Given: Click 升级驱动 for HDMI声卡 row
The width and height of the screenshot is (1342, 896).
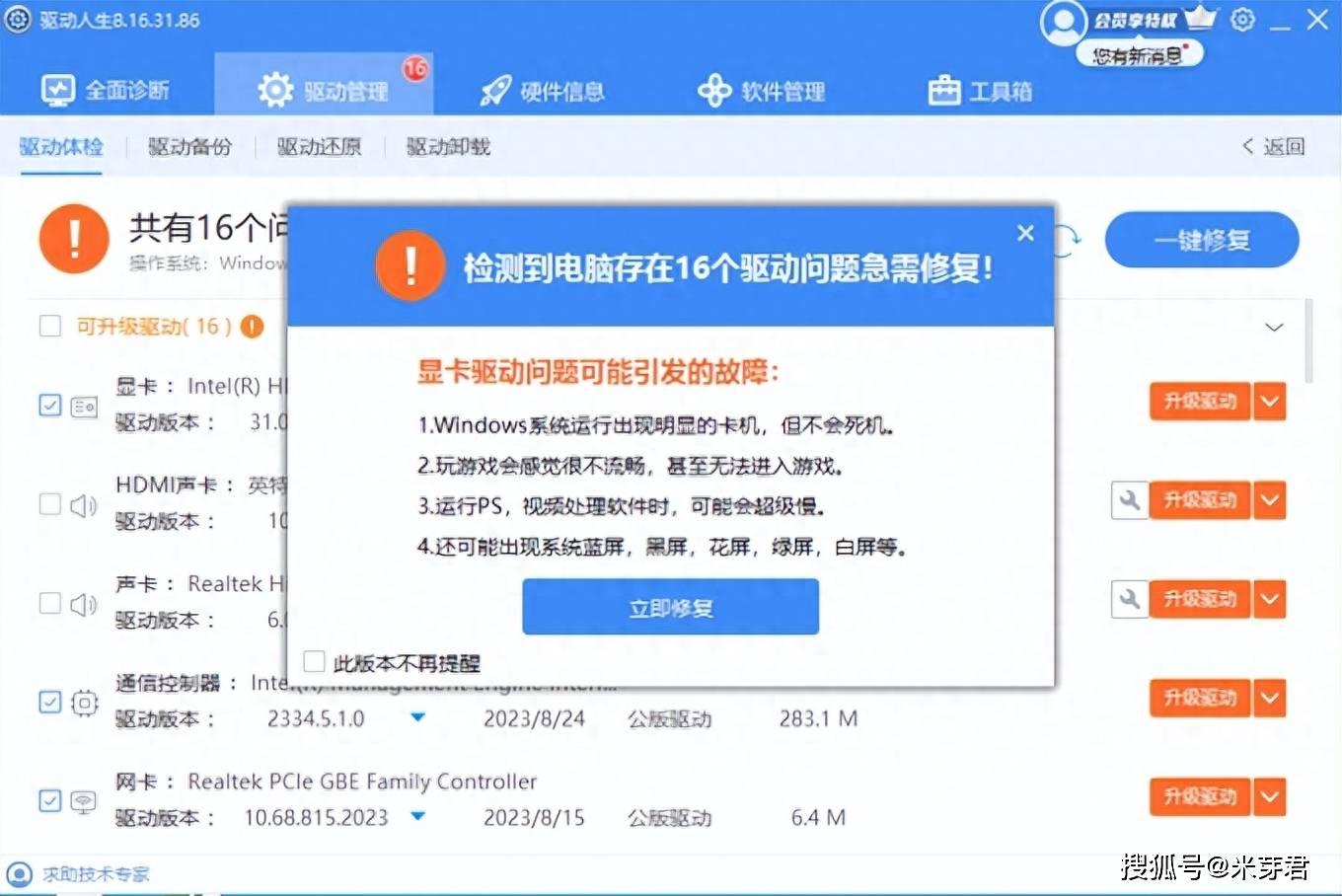Looking at the screenshot, I should (x=1200, y=500).
